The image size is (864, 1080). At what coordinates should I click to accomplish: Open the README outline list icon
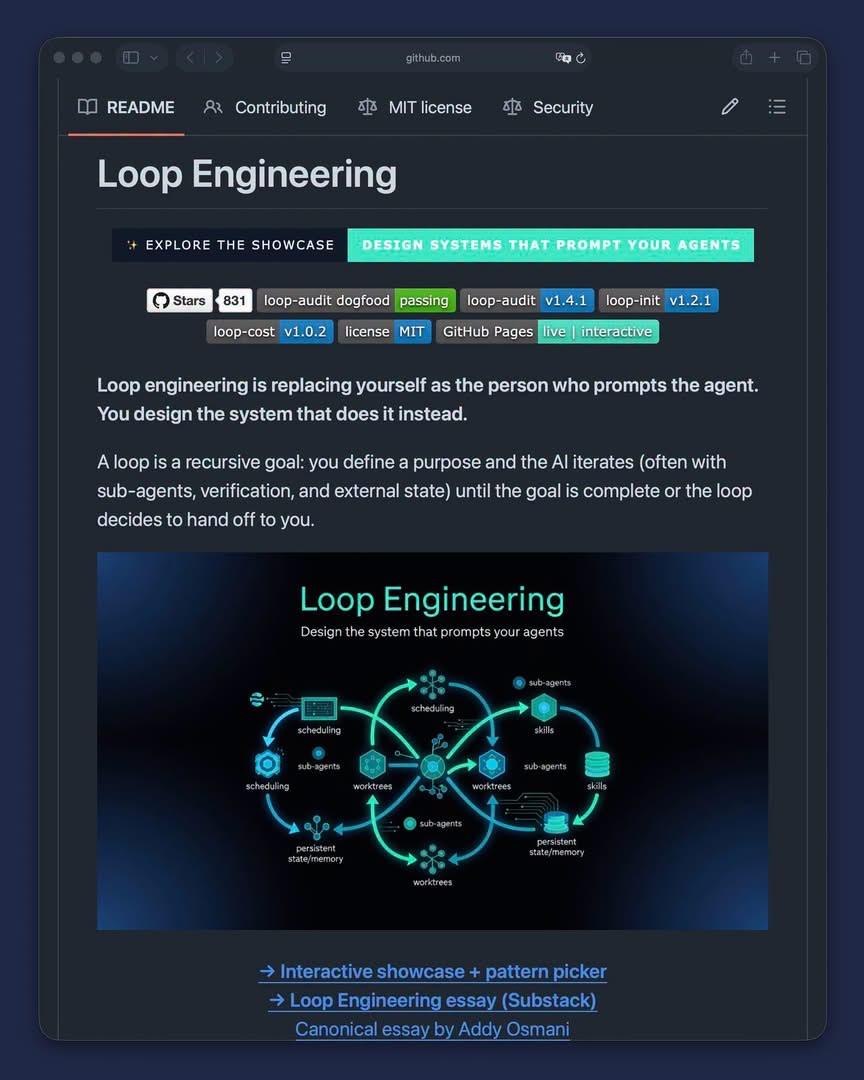[777, 107]
